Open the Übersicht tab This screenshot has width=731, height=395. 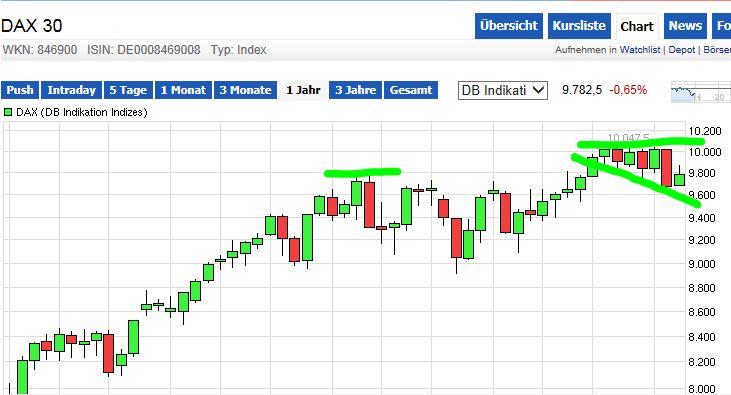point(509,26)
